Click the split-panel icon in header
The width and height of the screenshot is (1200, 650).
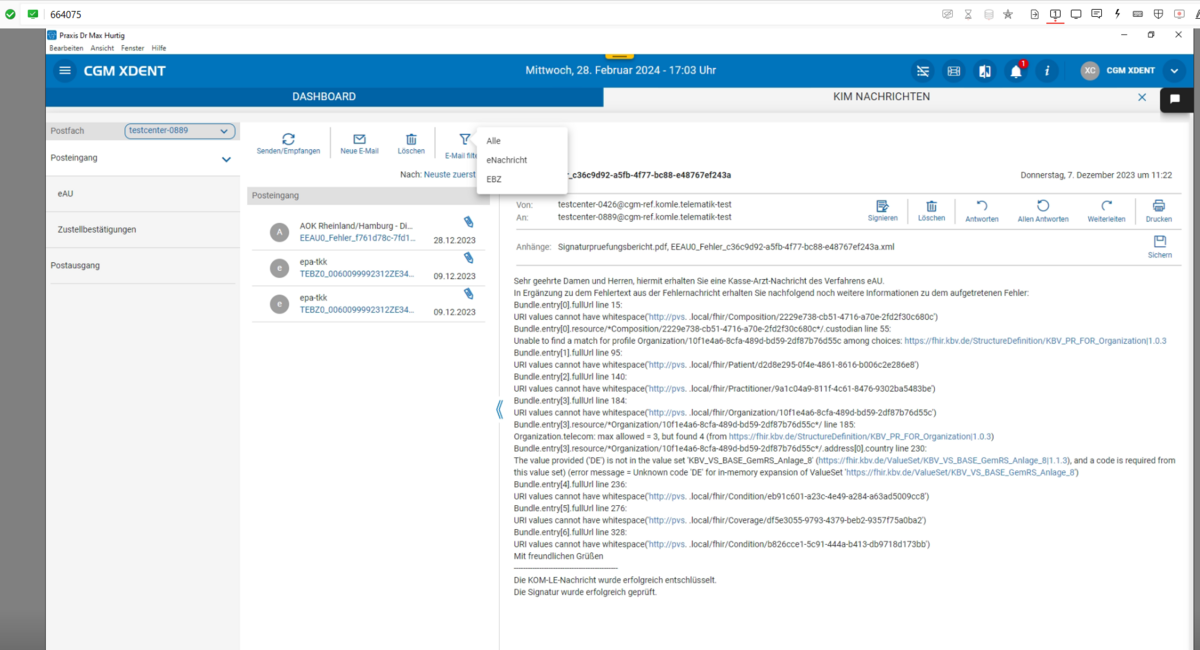tap(985, 71)
